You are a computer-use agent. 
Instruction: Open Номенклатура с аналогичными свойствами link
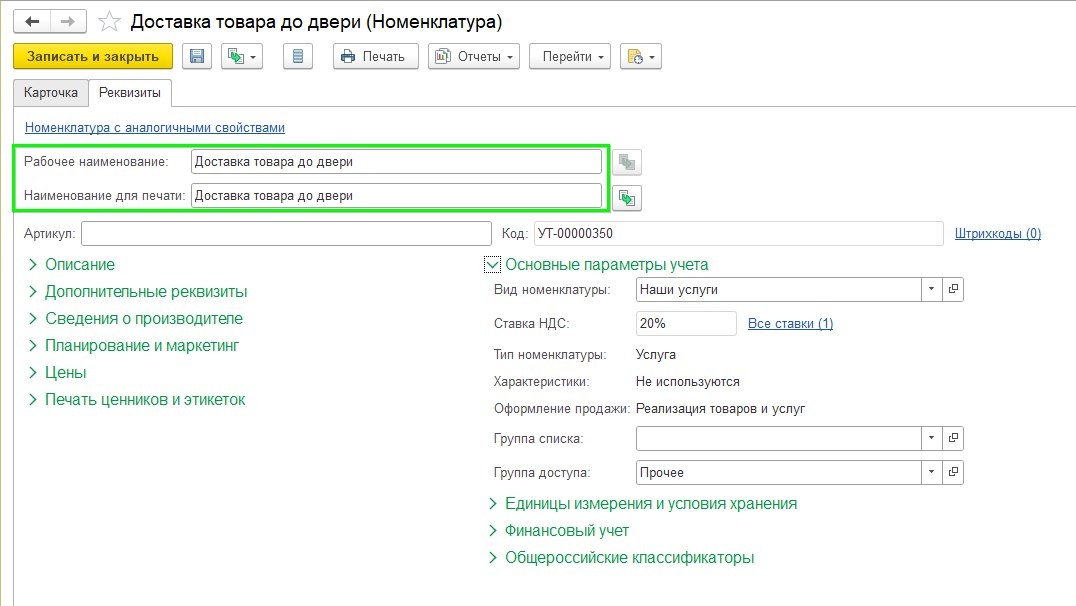click(154, 128)
